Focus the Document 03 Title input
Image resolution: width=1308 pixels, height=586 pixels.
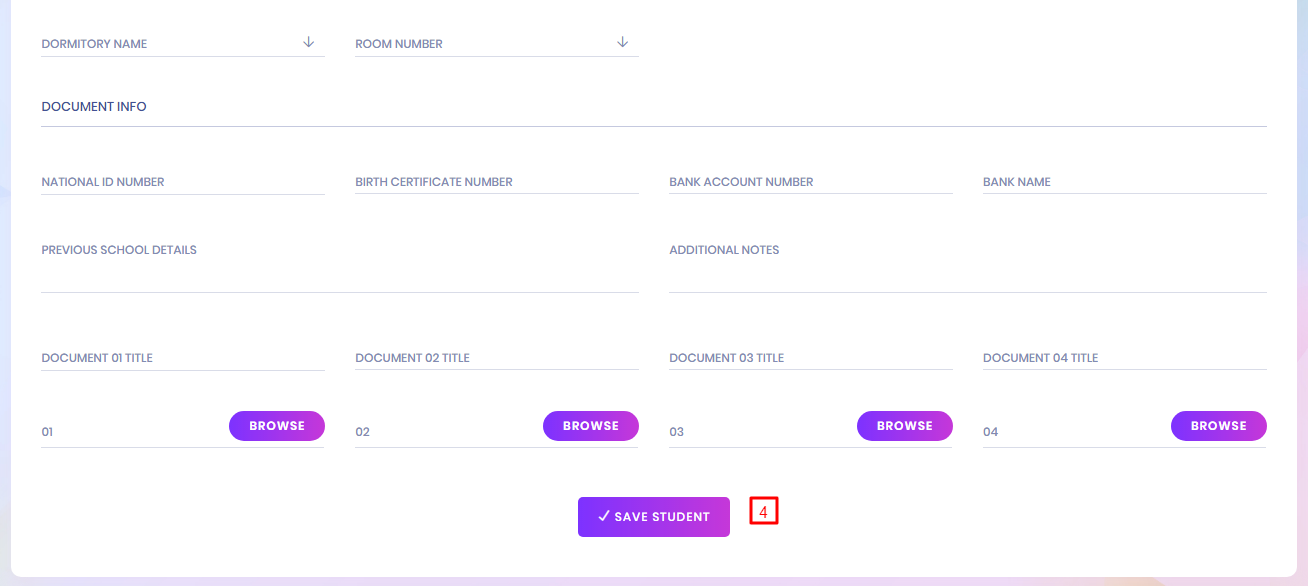(x=810, y=358)
